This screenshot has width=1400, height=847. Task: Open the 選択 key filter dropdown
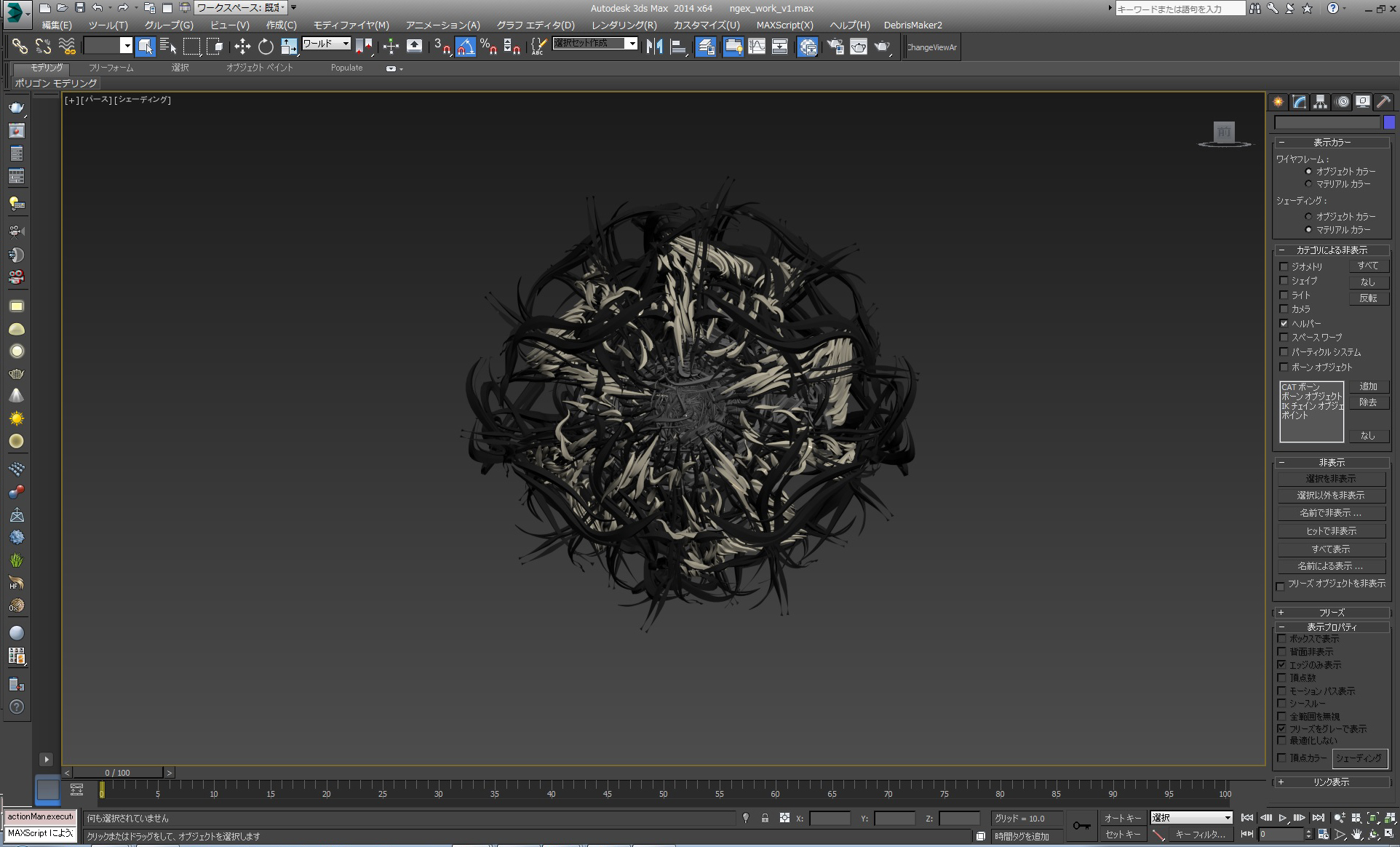(x=1191, y=818)
